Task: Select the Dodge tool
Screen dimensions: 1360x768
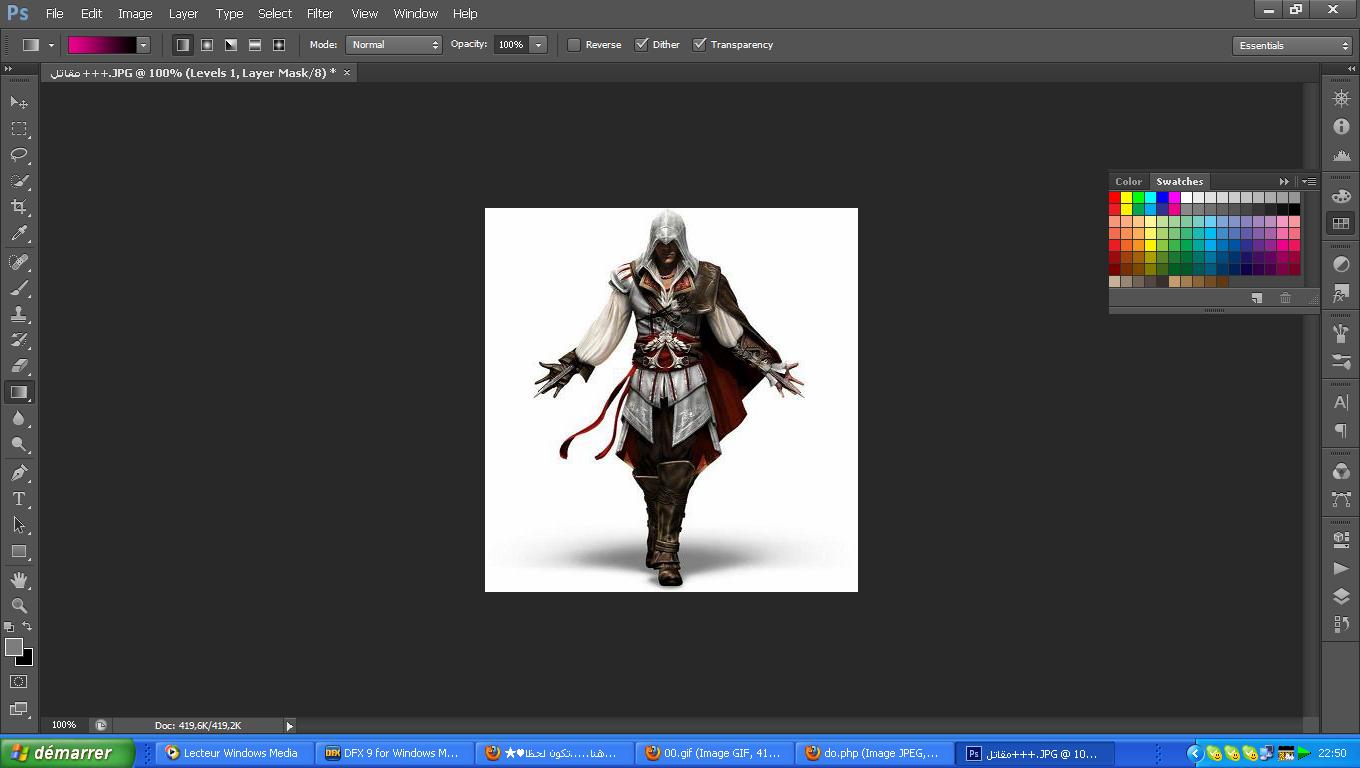Action: click(19, 444)
